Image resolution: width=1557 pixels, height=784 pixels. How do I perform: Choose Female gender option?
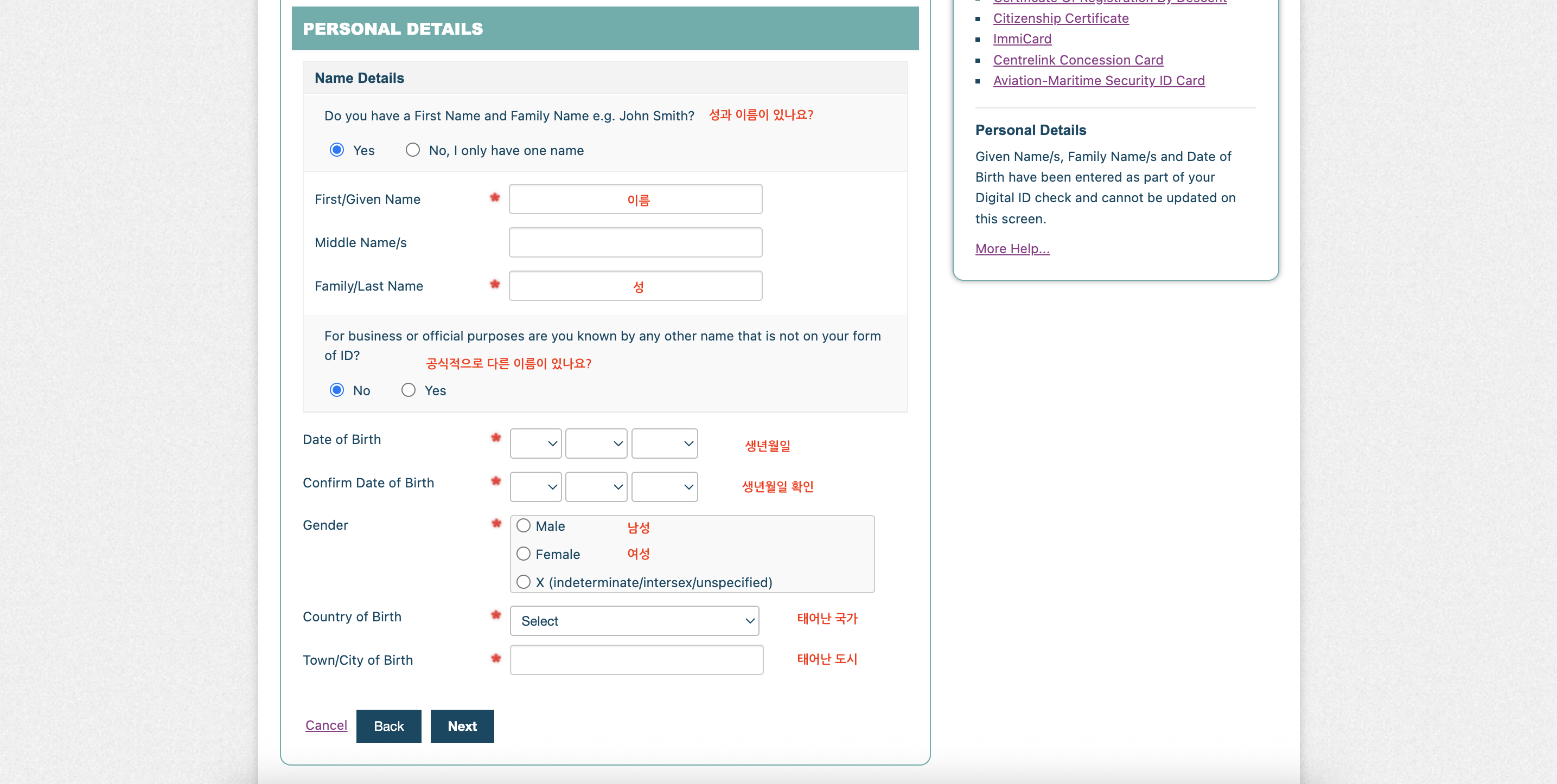coord(524,554)
